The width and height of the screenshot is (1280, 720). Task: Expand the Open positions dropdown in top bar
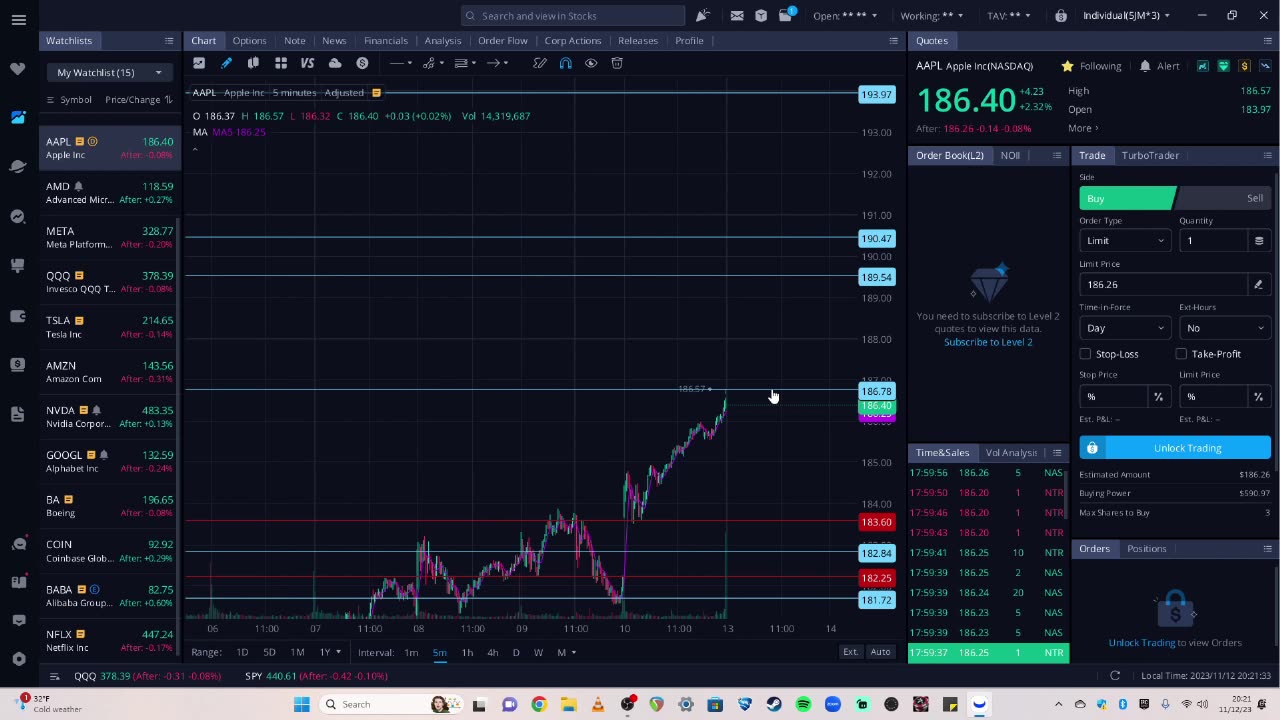point(844,16)
